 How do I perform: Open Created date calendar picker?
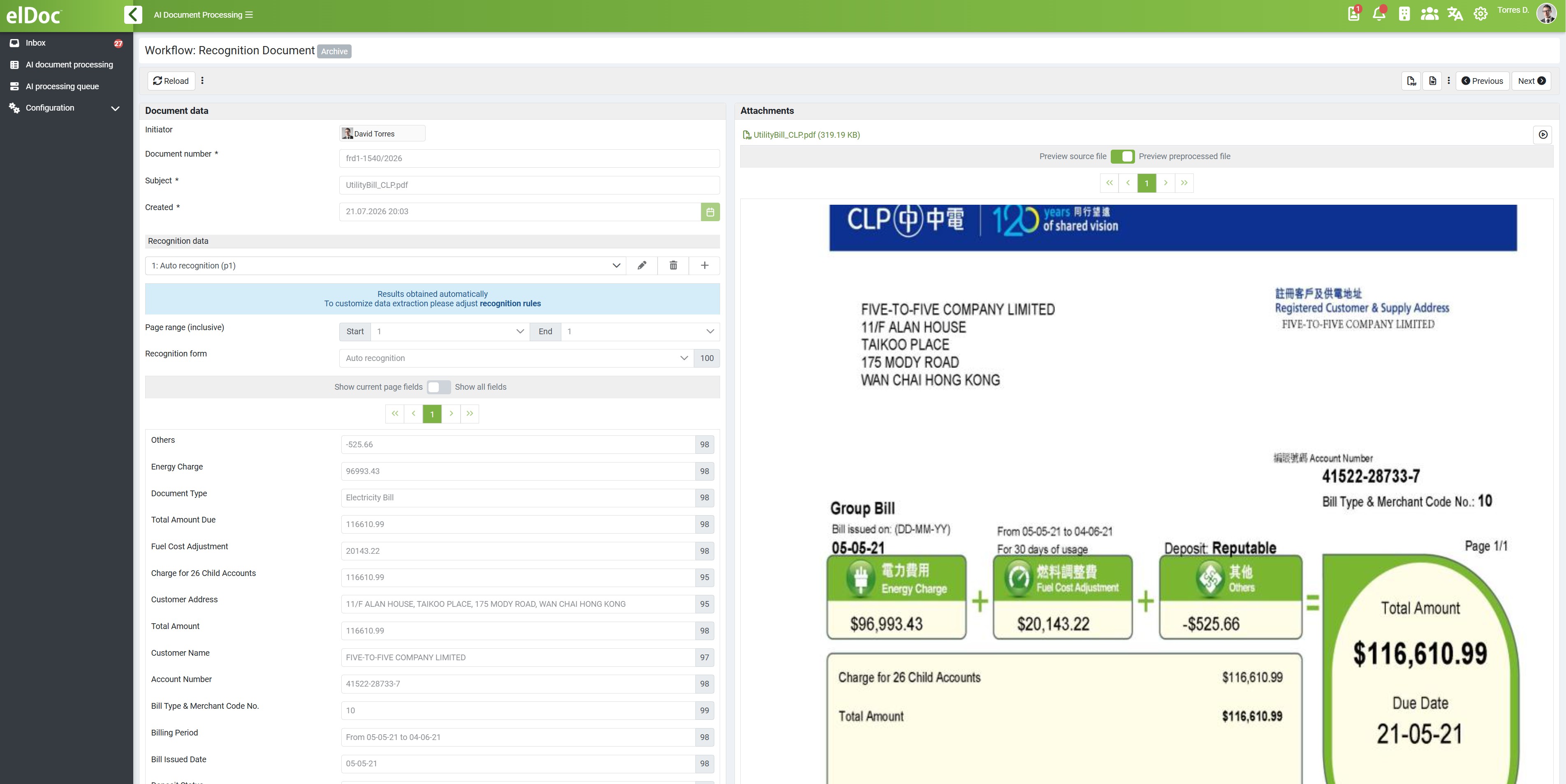click(710, 211)
